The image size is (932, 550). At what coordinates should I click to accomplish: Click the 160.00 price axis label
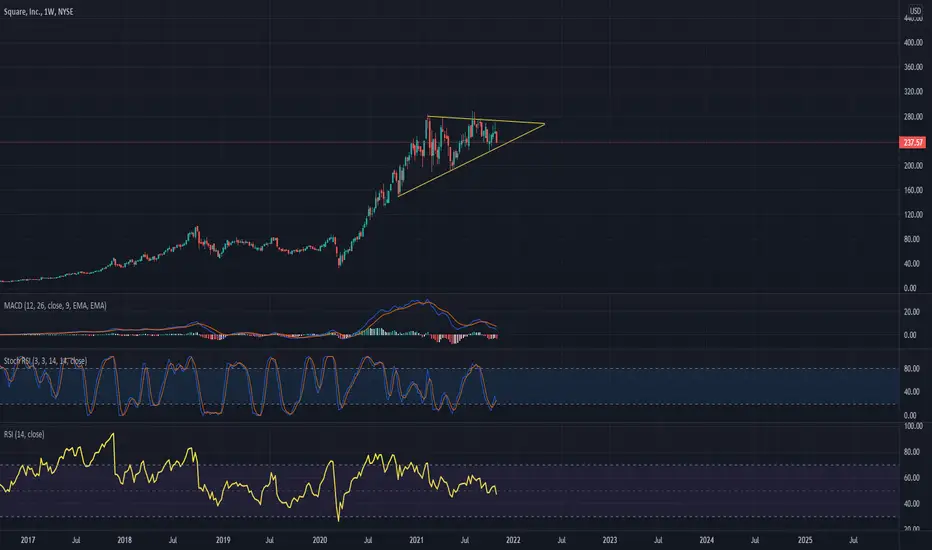click(x=913, y=190)
